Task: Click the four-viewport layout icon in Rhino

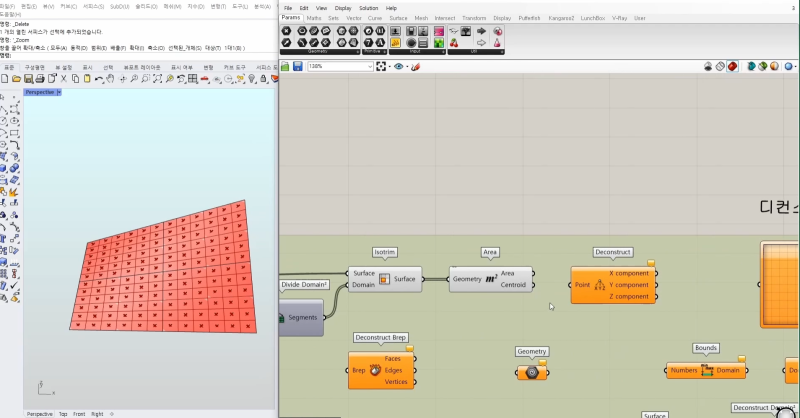Action: (193, 79)
